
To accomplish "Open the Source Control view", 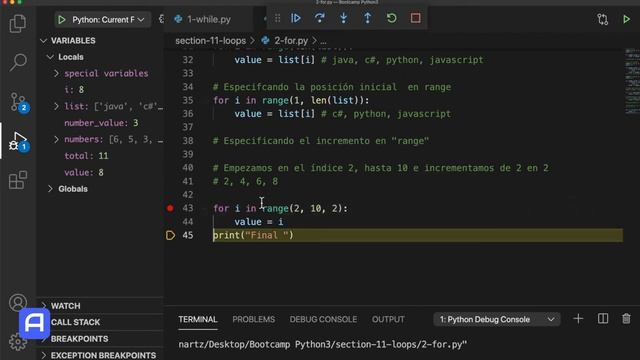I will 19,102.
